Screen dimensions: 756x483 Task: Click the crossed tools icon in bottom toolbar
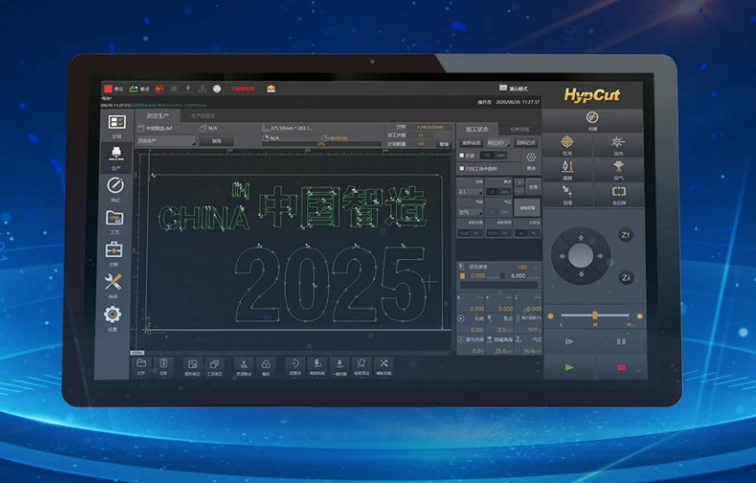pos(384,363)
